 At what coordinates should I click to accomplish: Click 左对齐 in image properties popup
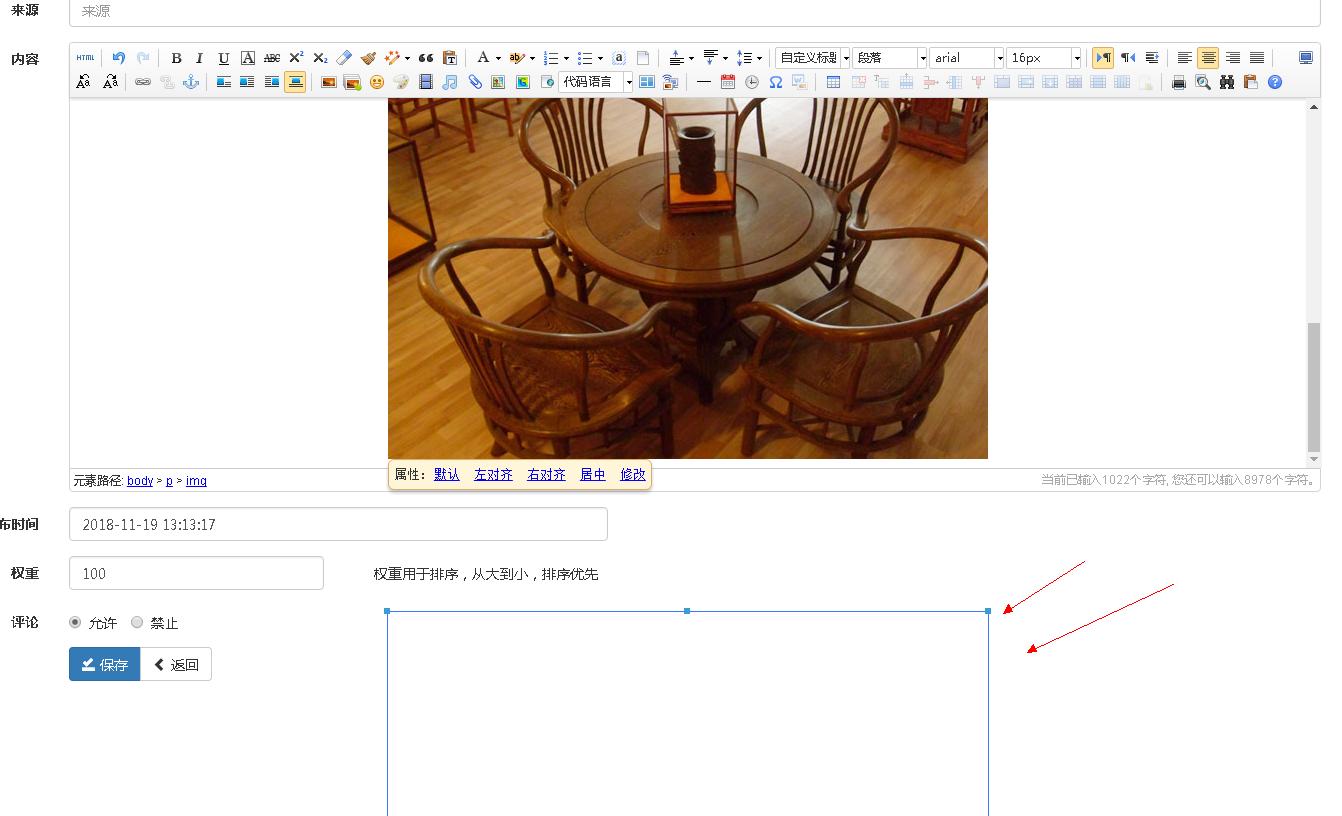(x=493, y=475)
